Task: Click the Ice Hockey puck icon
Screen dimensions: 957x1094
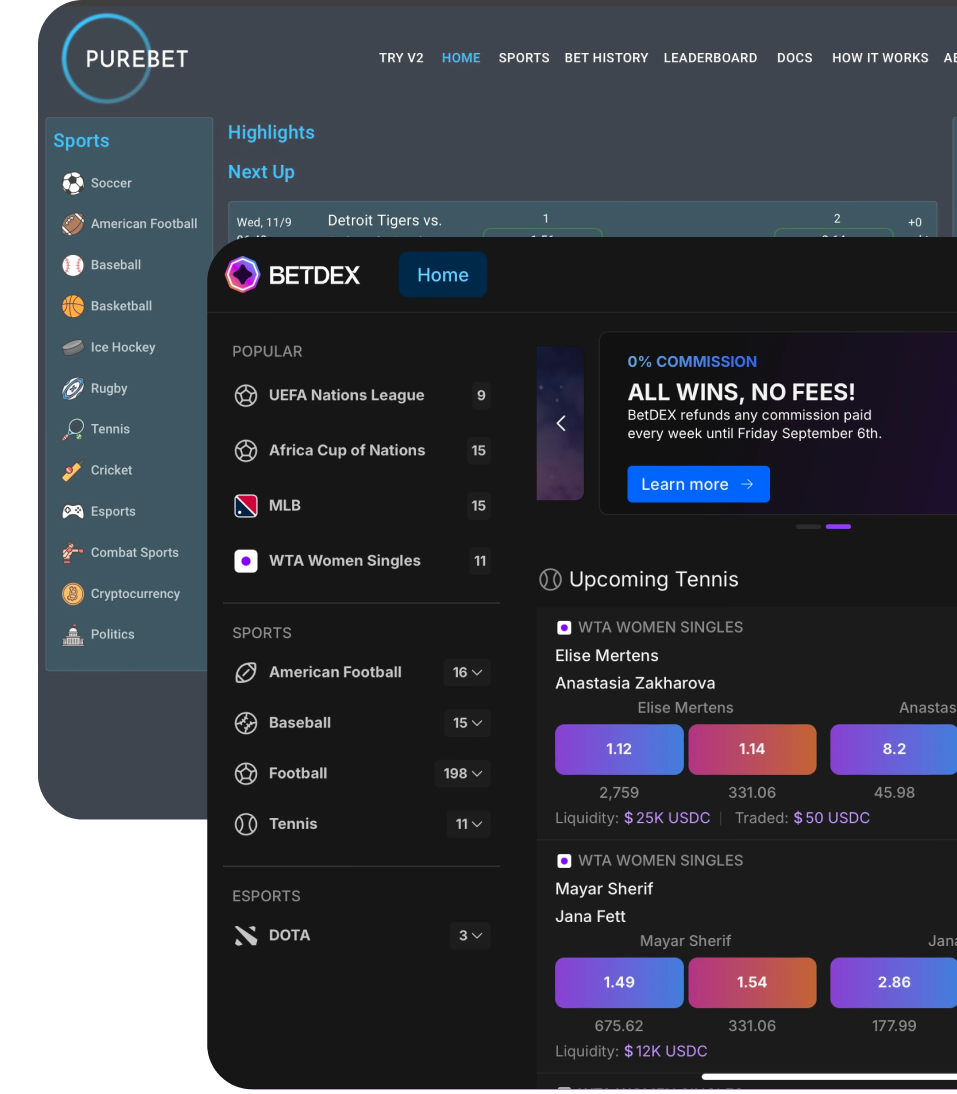Action: click(73, 347)
